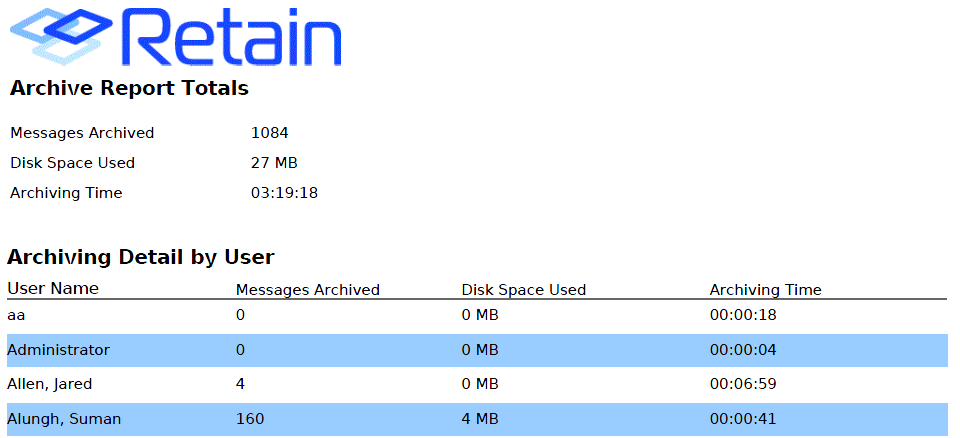Click the User Name column header
The image size is (960, 438).
(x=53, y=289)
